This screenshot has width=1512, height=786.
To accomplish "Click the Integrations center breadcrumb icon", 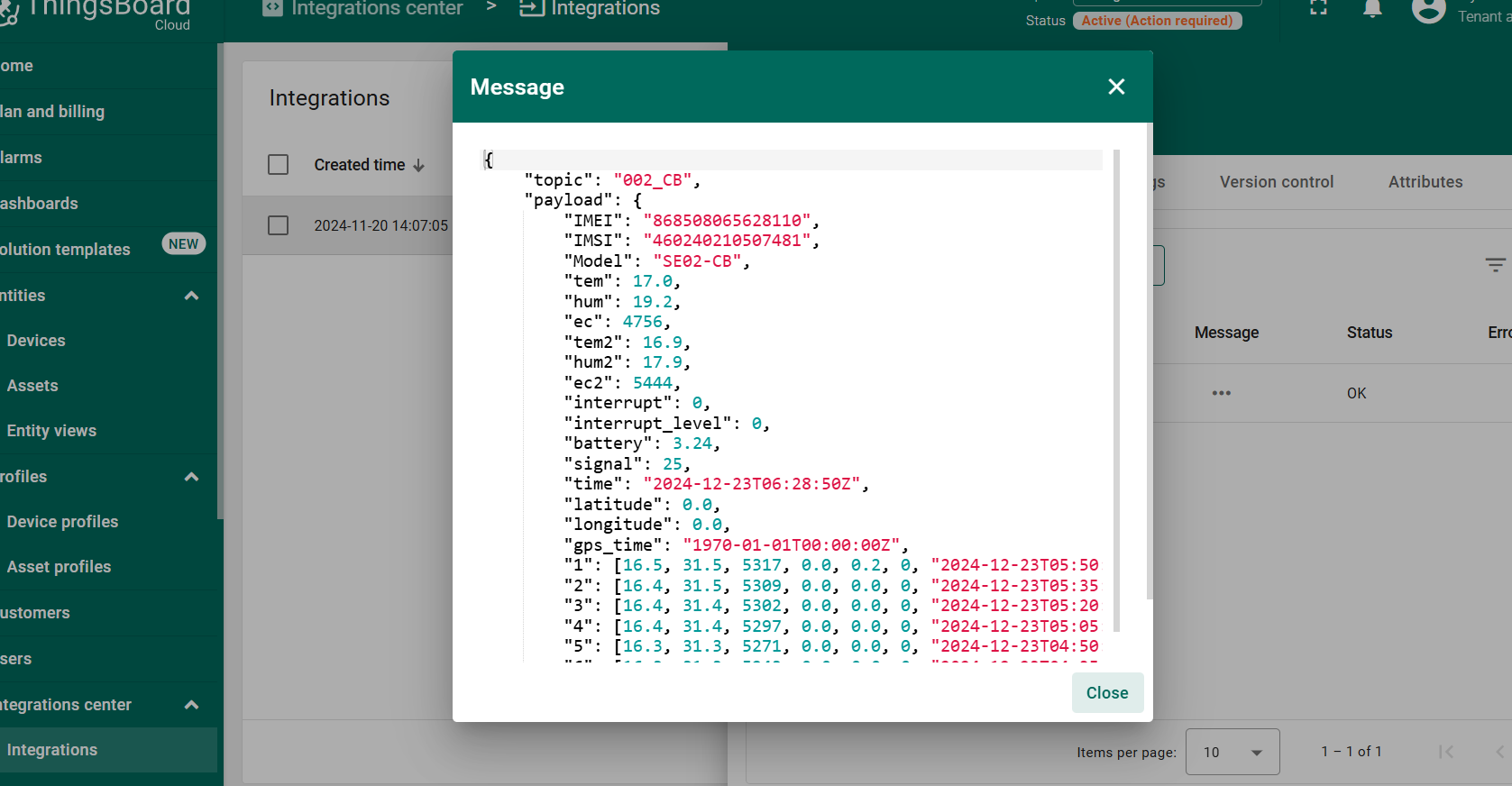I will coord(272,8).
